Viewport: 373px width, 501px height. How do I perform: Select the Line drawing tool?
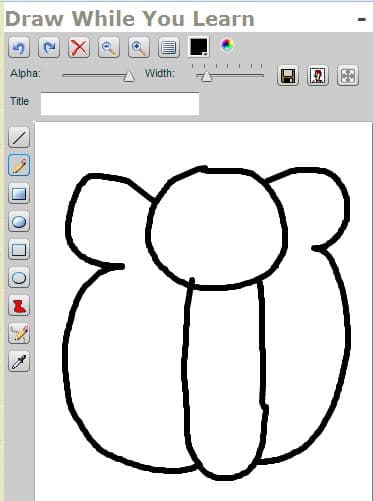19,137
